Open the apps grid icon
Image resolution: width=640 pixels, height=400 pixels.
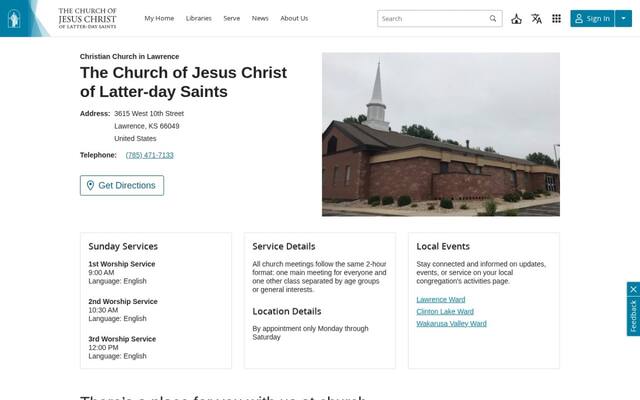pos(556,19)
